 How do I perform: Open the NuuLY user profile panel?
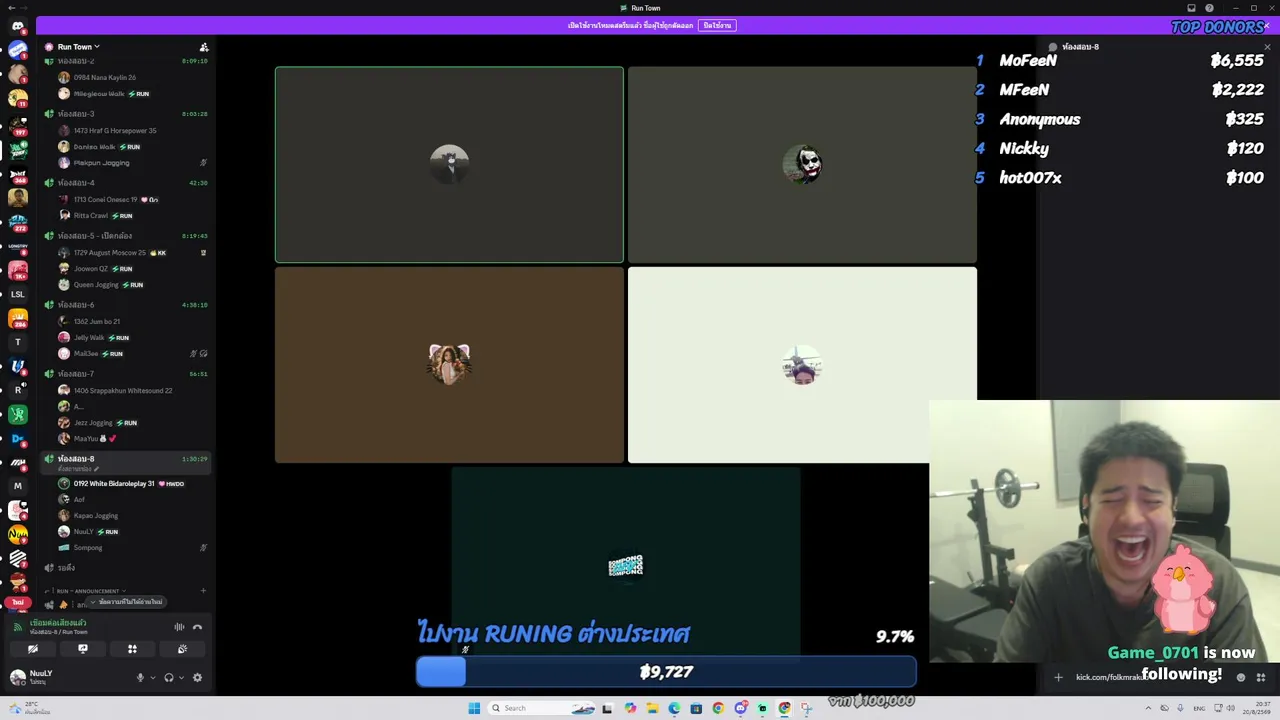pos(68,677)
